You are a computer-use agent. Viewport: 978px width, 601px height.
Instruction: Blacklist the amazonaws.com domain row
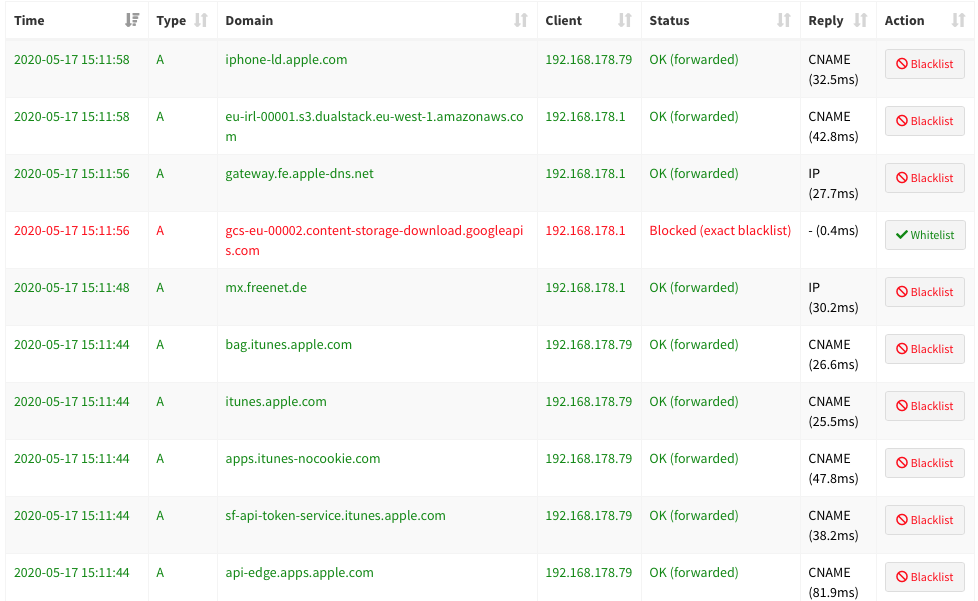click(925, 121)
